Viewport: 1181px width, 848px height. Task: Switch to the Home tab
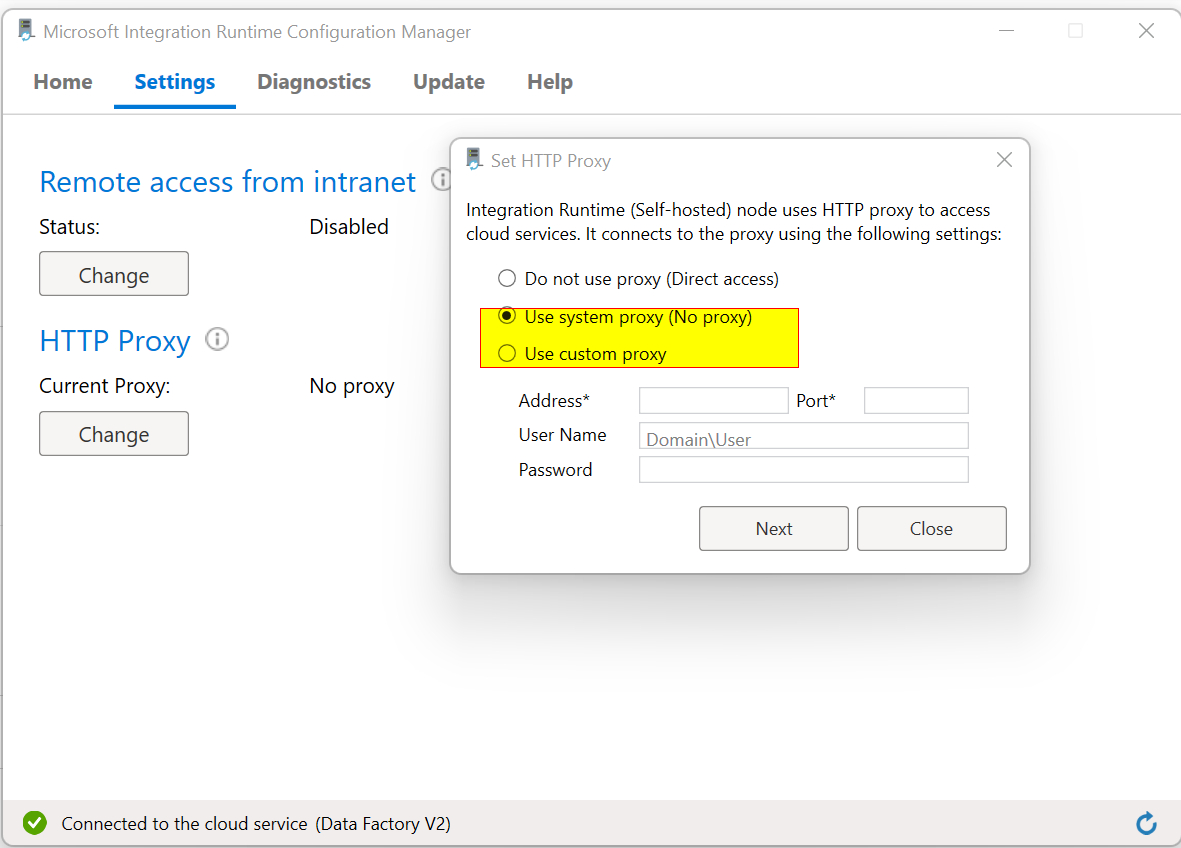click(x=62, y=82)
